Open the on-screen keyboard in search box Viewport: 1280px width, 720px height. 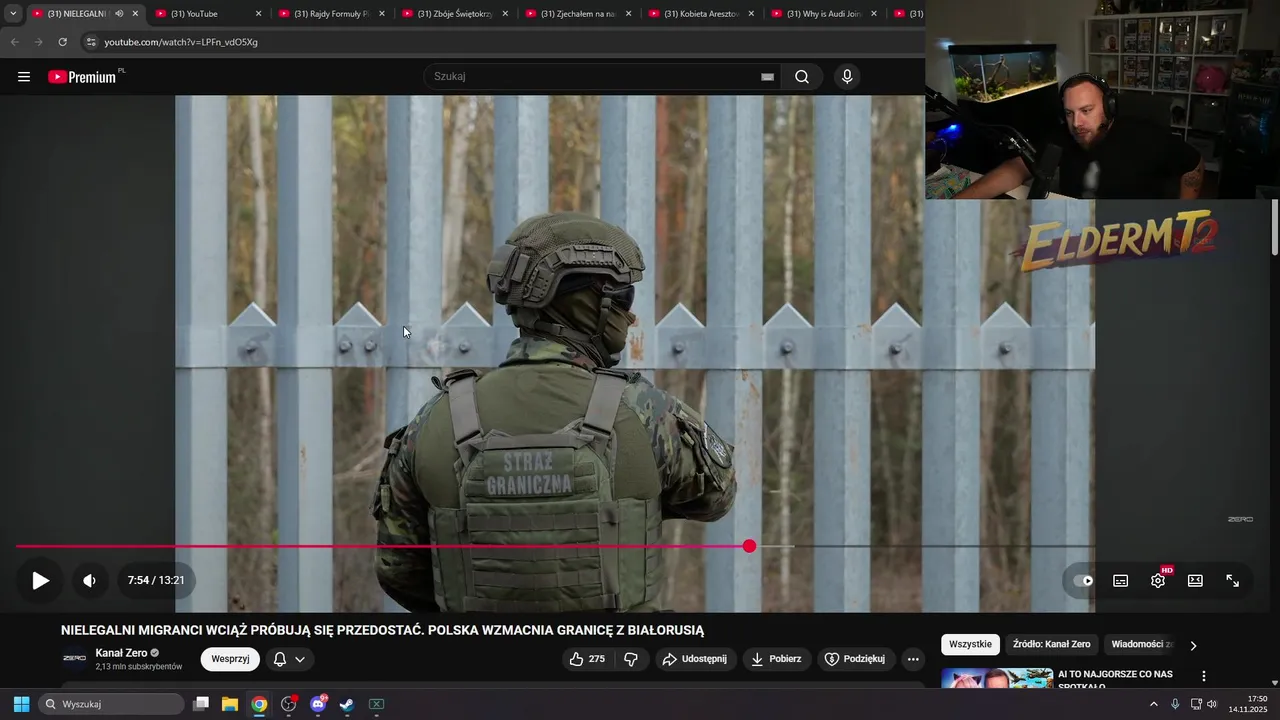(767, 77)
